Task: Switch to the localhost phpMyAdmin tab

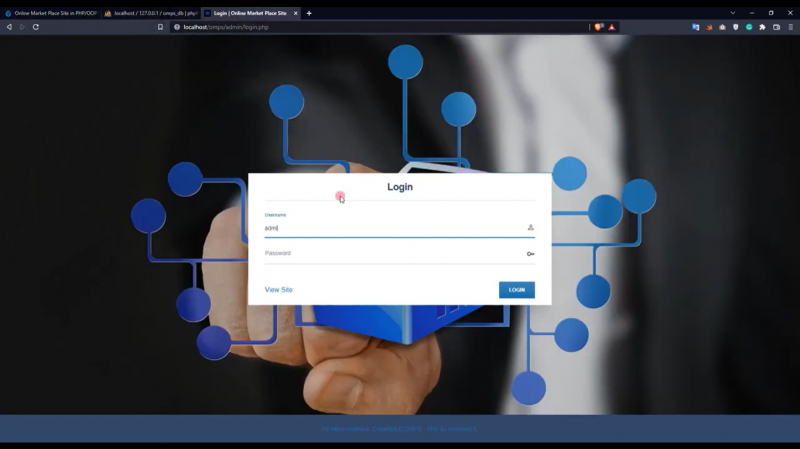Action: (x=150, y=13)
